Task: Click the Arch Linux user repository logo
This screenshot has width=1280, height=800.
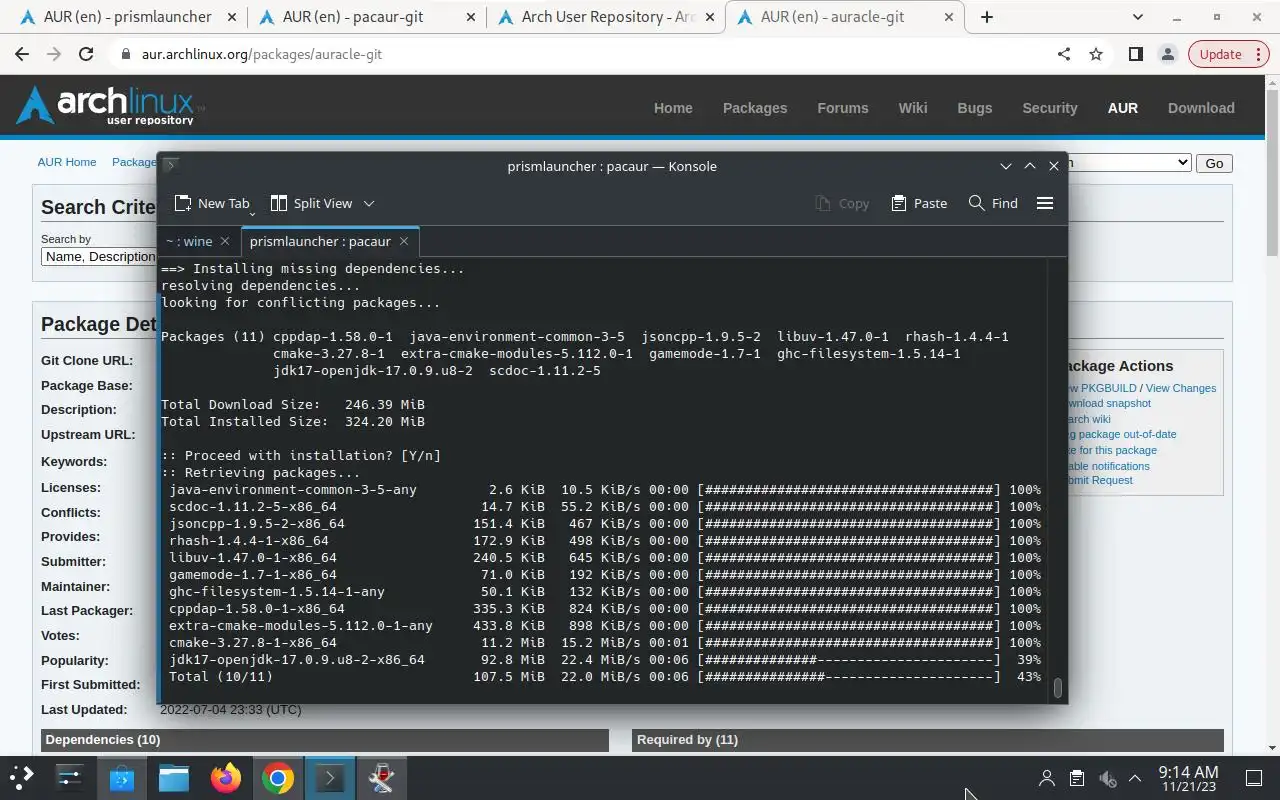Action: pos(109,106)
